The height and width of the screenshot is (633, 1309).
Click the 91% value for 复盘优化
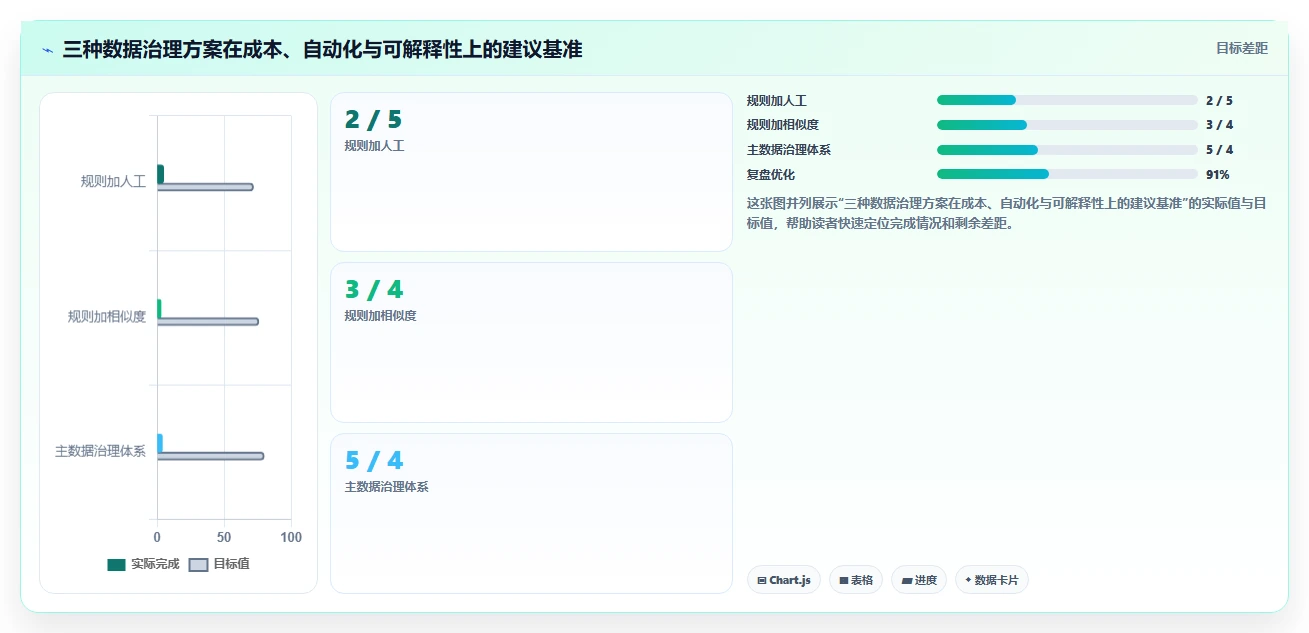1218,174
